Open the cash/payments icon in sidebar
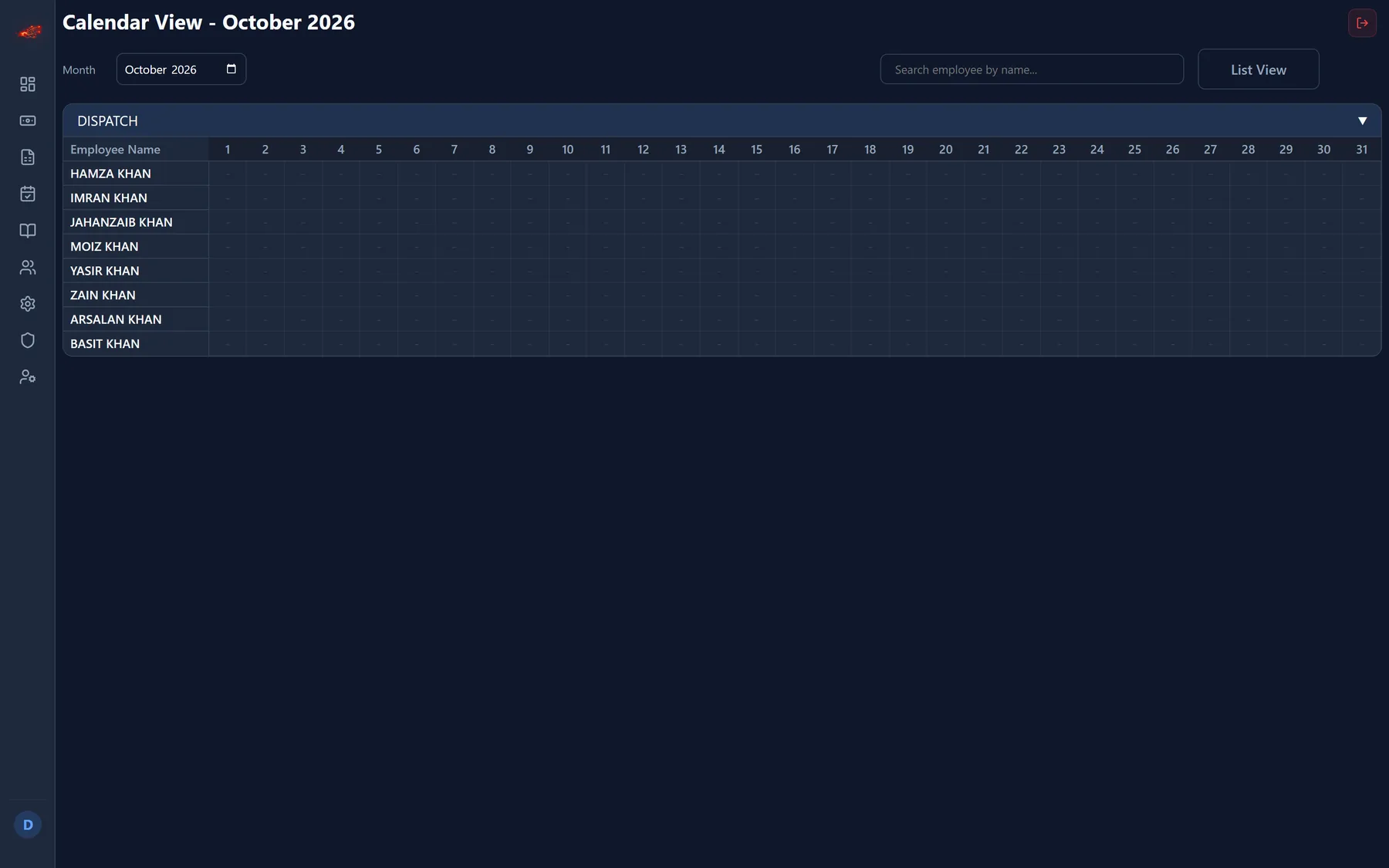Image resolution: width=1389 pixels, height=868 pixels. (28, 120)
